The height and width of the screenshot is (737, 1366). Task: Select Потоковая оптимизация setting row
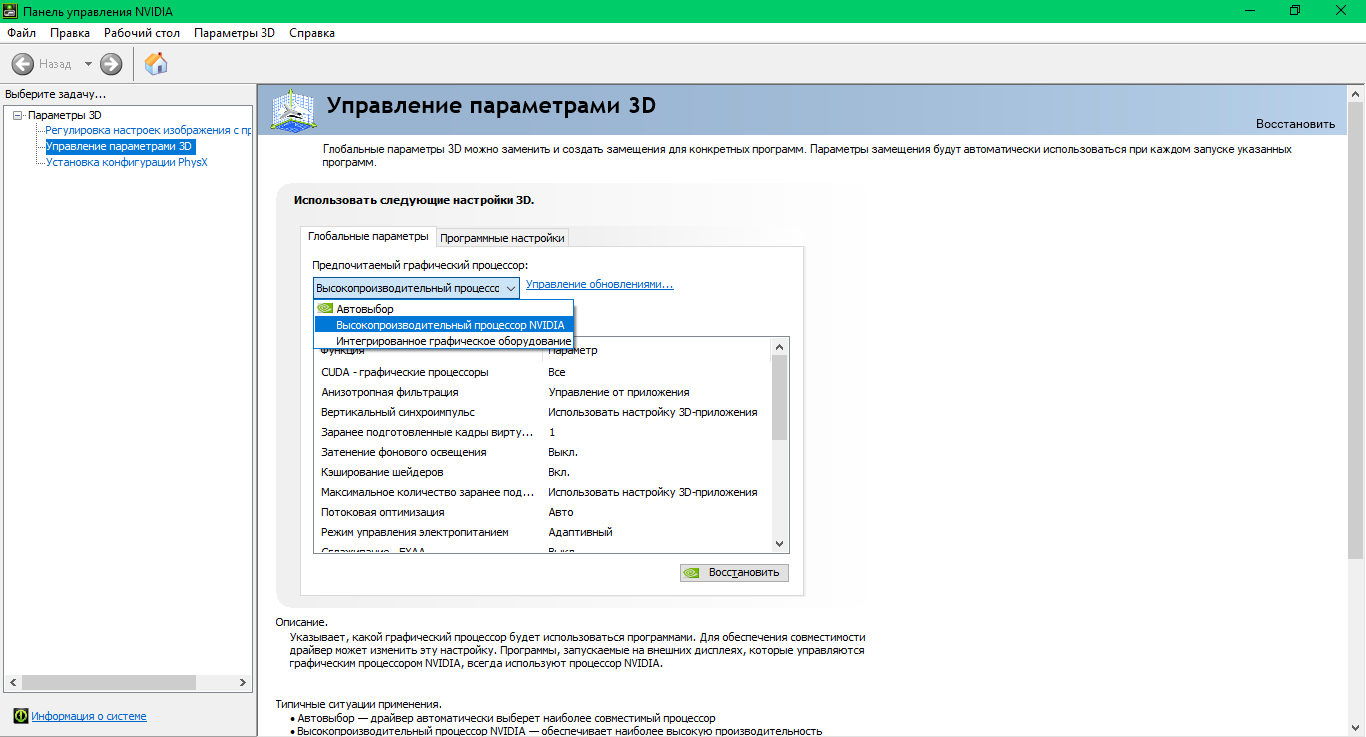543,512
